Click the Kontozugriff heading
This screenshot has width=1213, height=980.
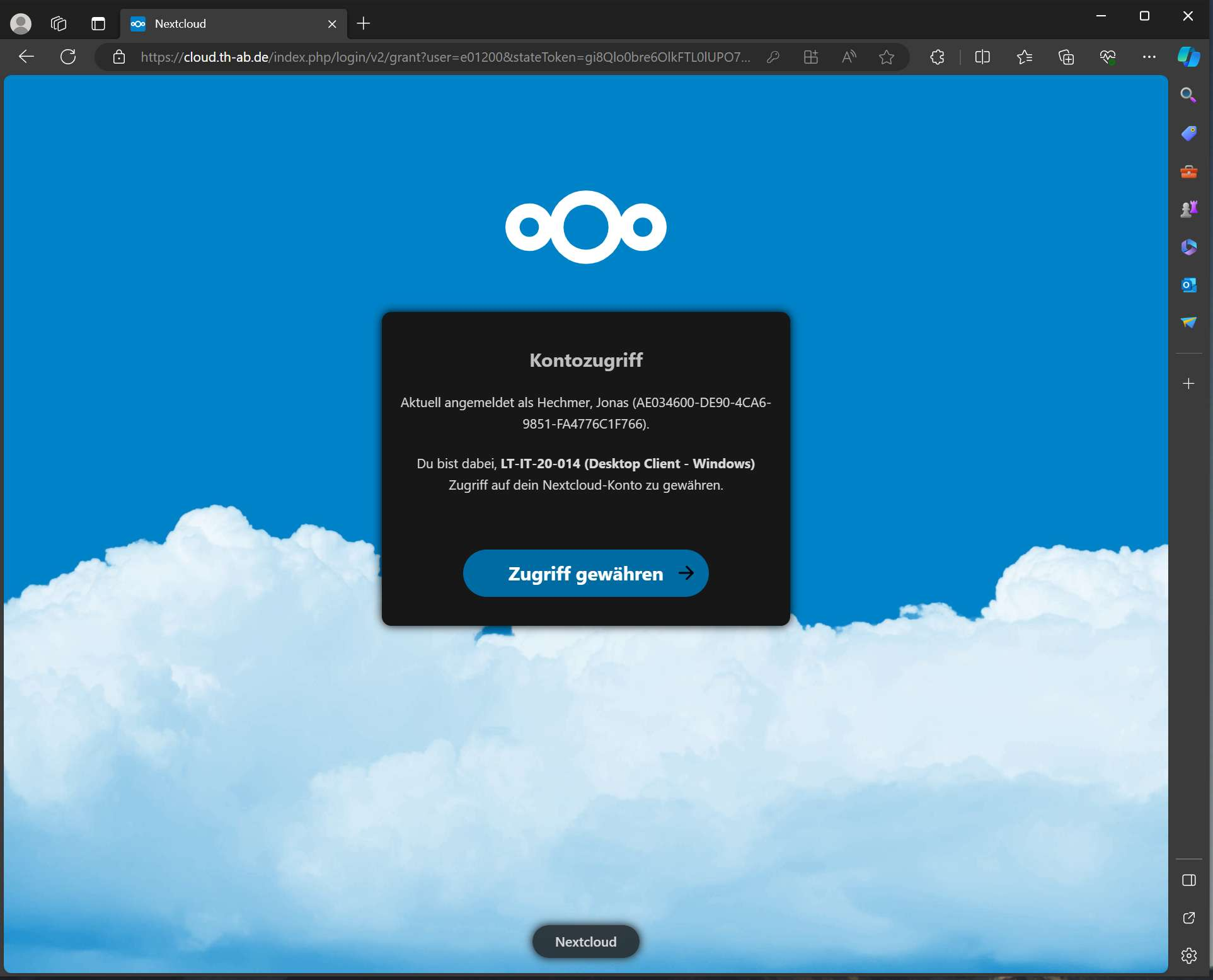pos(585,360)
